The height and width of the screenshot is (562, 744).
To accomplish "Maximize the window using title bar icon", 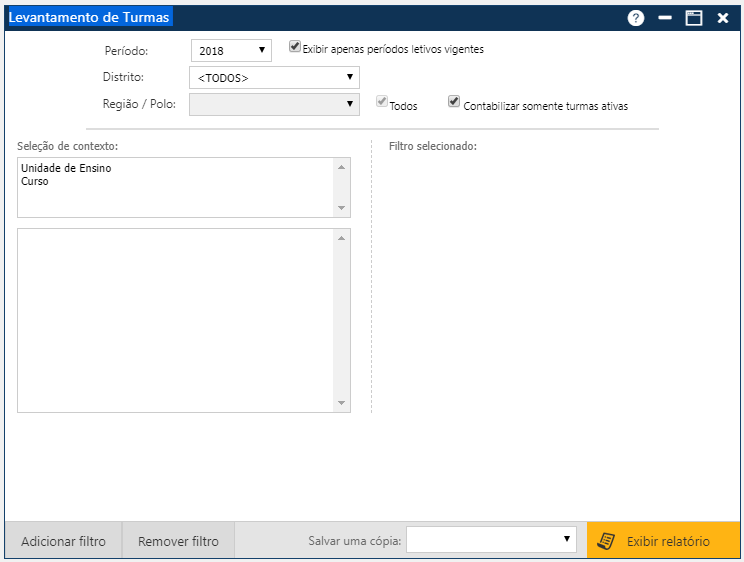I will 694,18.
